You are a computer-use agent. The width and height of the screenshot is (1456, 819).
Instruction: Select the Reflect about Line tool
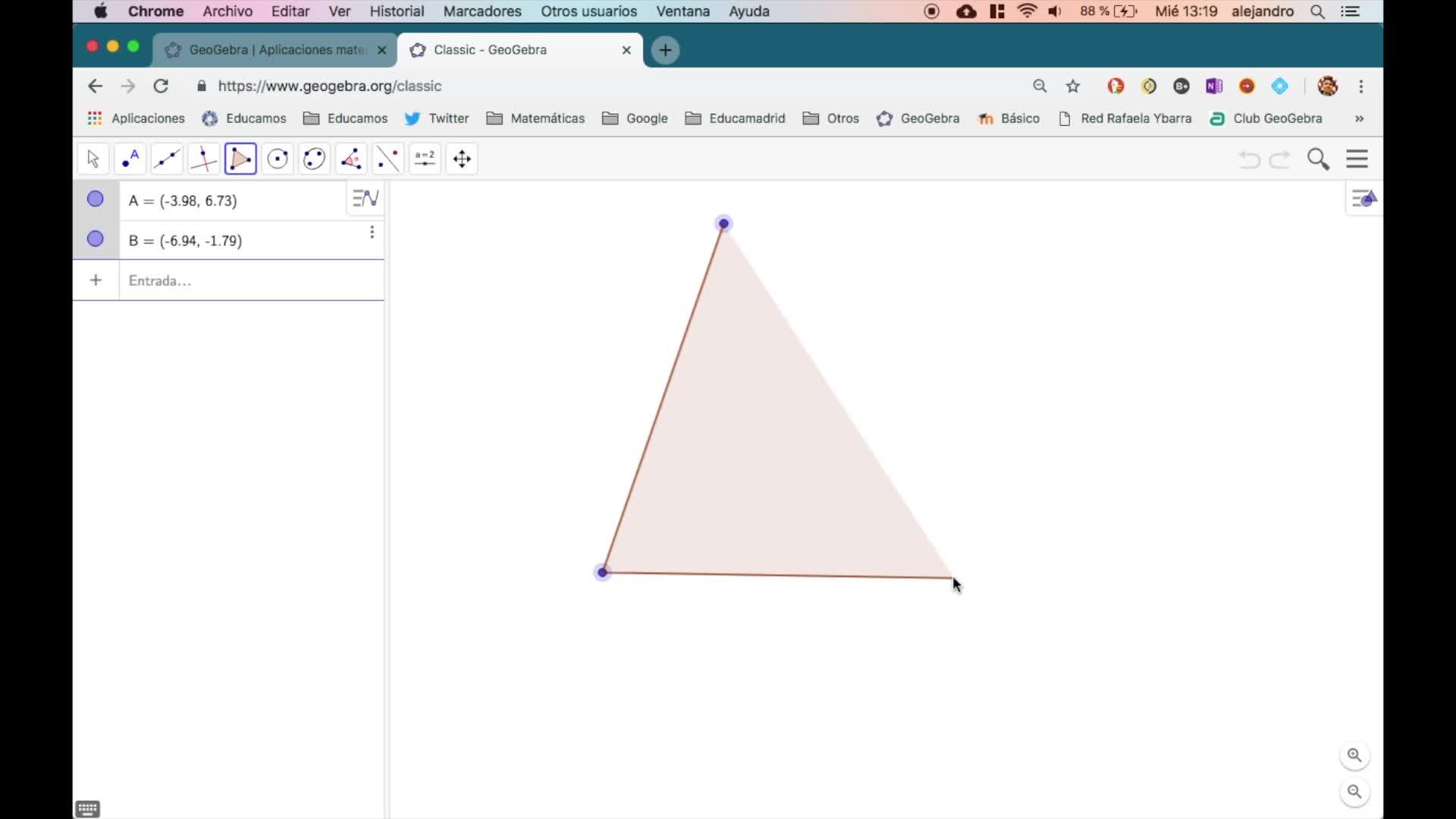(x=388, y=159)
